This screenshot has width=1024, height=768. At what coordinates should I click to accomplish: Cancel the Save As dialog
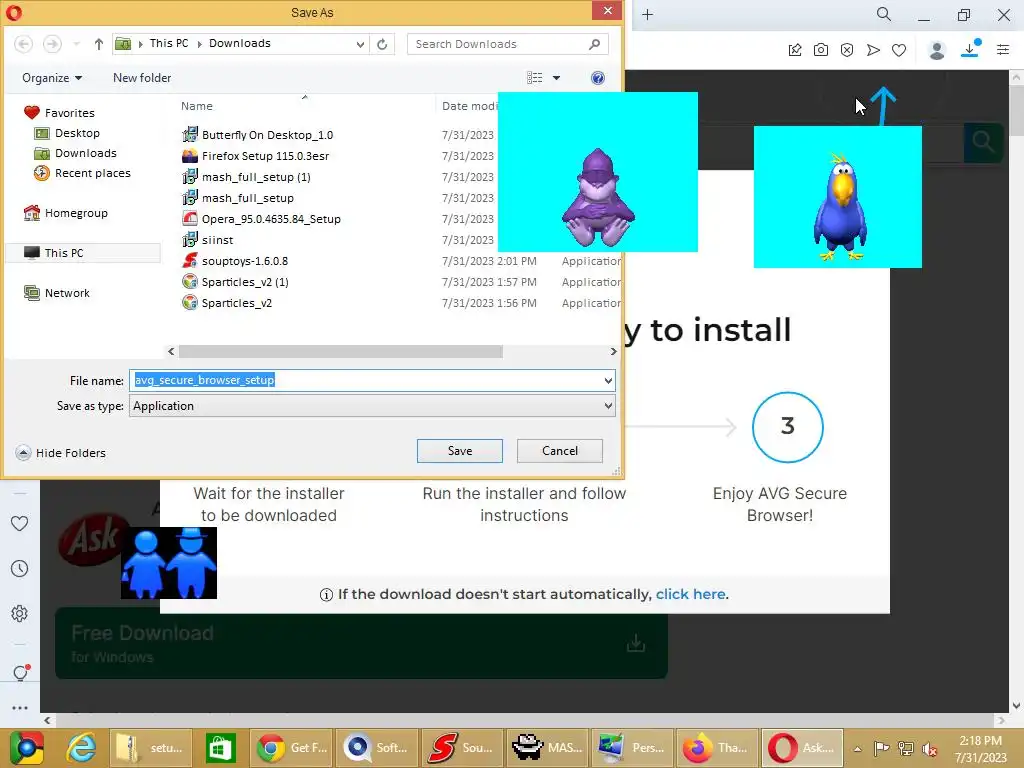[560, 451]
